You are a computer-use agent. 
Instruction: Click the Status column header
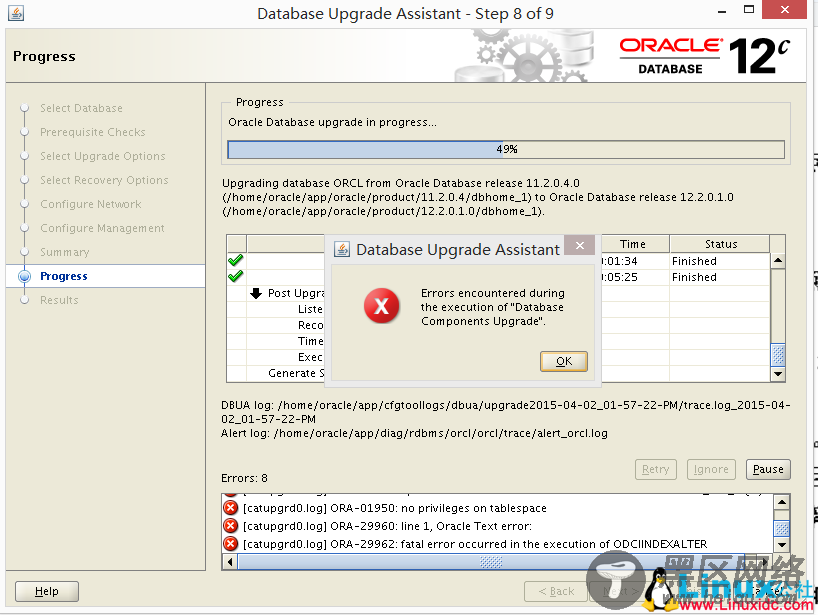(720, 244)
